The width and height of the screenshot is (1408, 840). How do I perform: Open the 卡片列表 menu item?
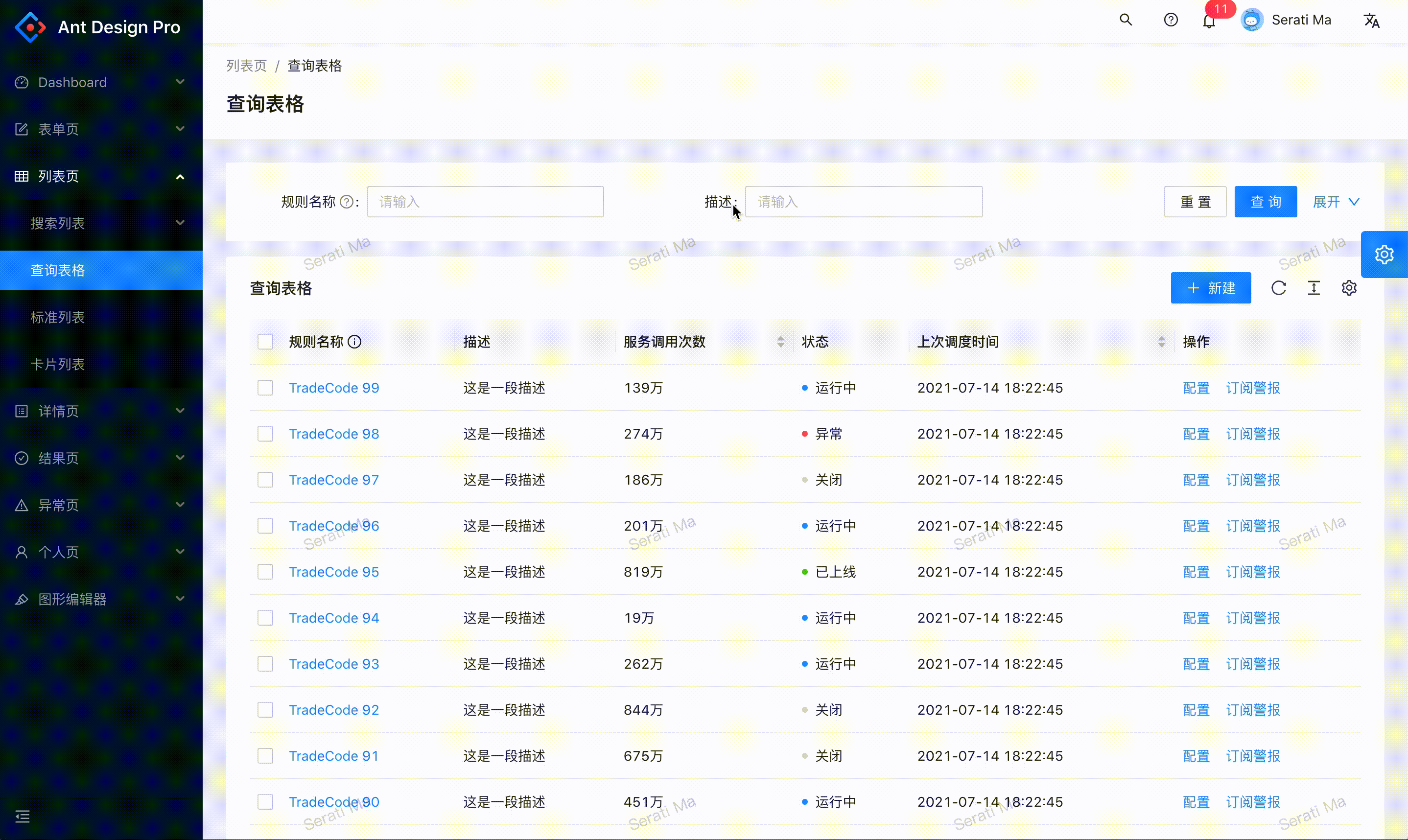[x=58, y=364]
